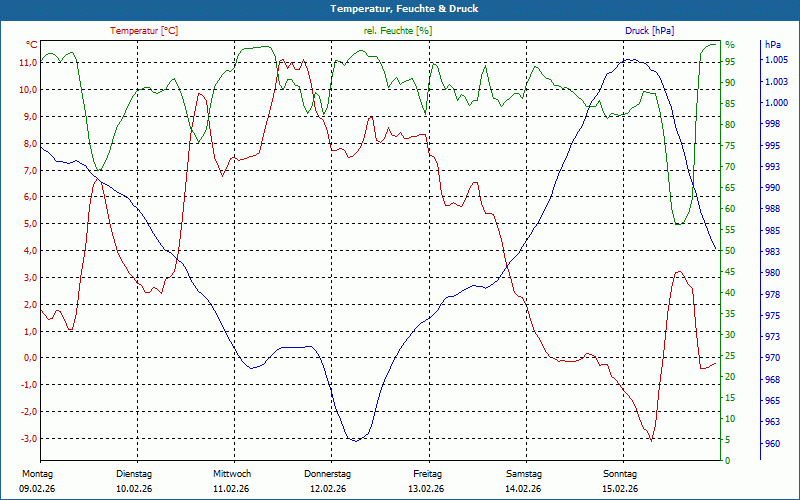
Task: Pick the 'Donnerstag' day label
Action: 328,474
